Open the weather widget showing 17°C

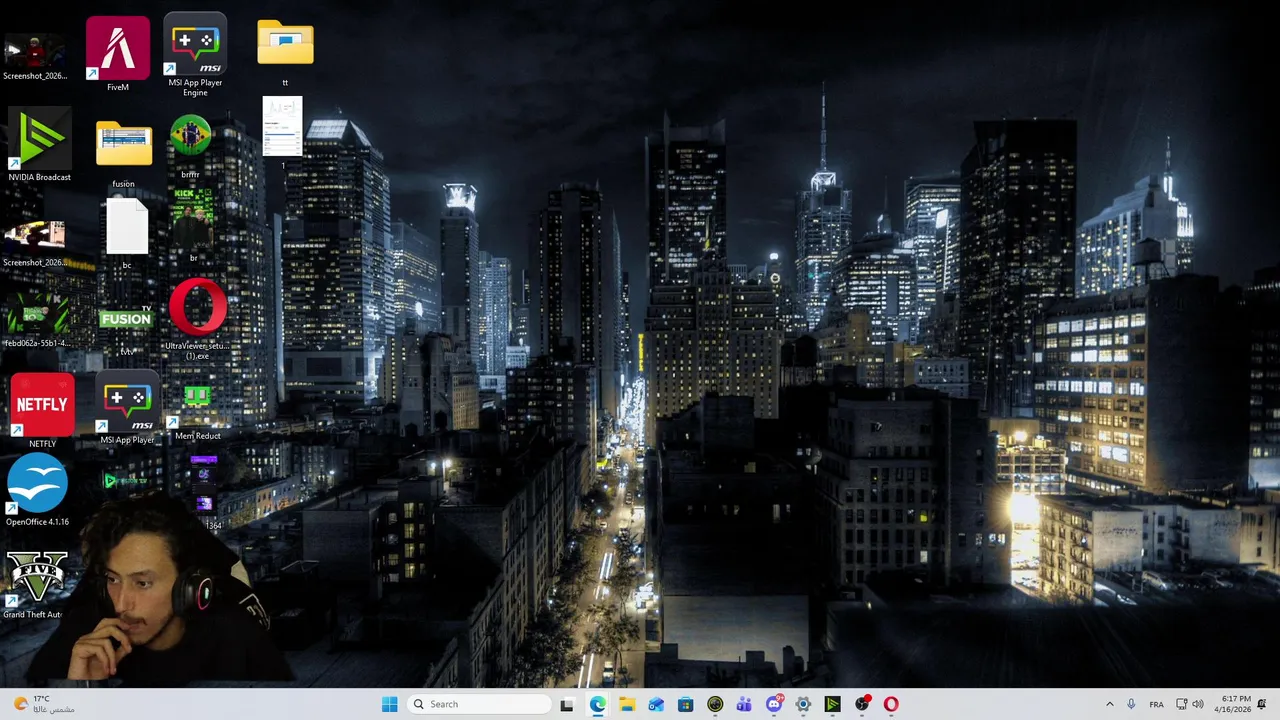42,704
